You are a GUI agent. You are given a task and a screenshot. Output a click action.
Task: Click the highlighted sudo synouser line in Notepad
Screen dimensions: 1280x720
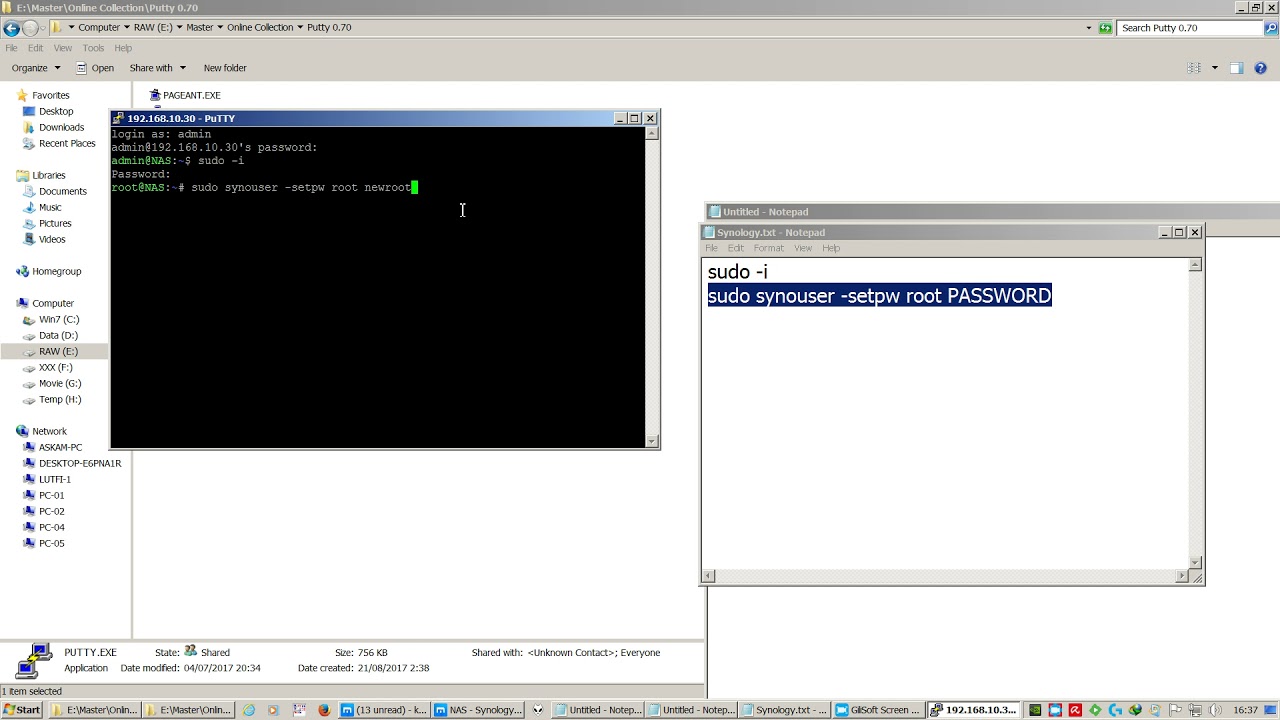coord(880,296)
